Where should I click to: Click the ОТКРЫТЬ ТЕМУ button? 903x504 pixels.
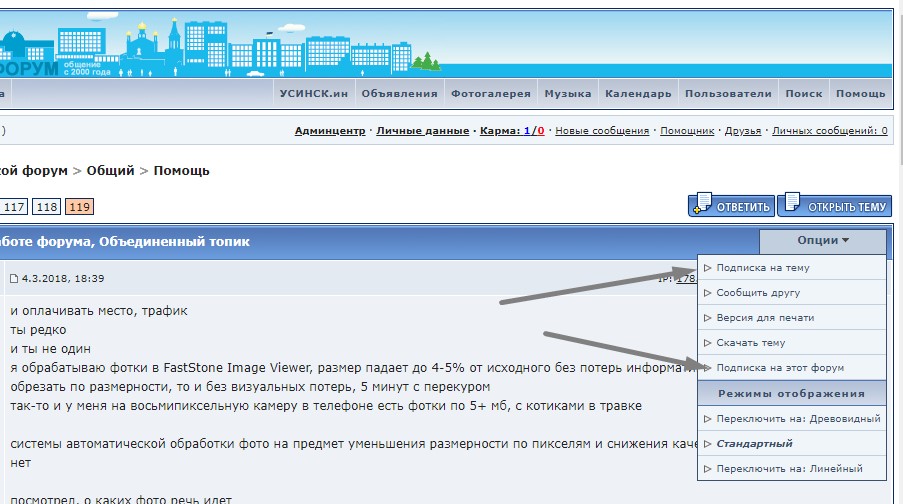833,206
